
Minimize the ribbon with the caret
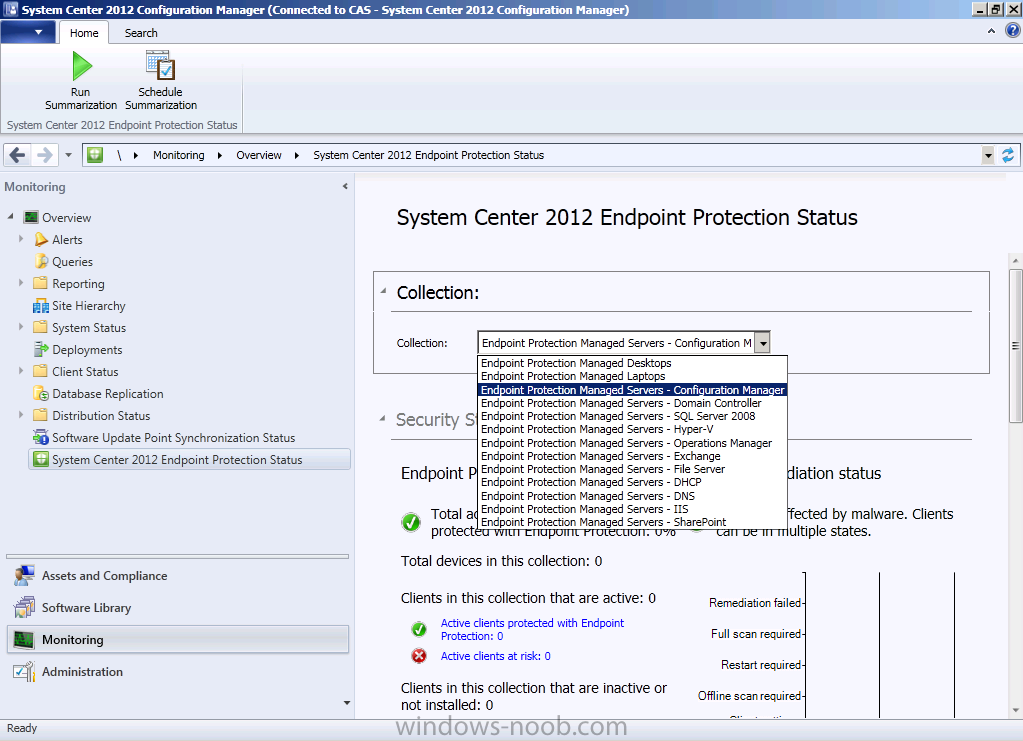(991, 31)
